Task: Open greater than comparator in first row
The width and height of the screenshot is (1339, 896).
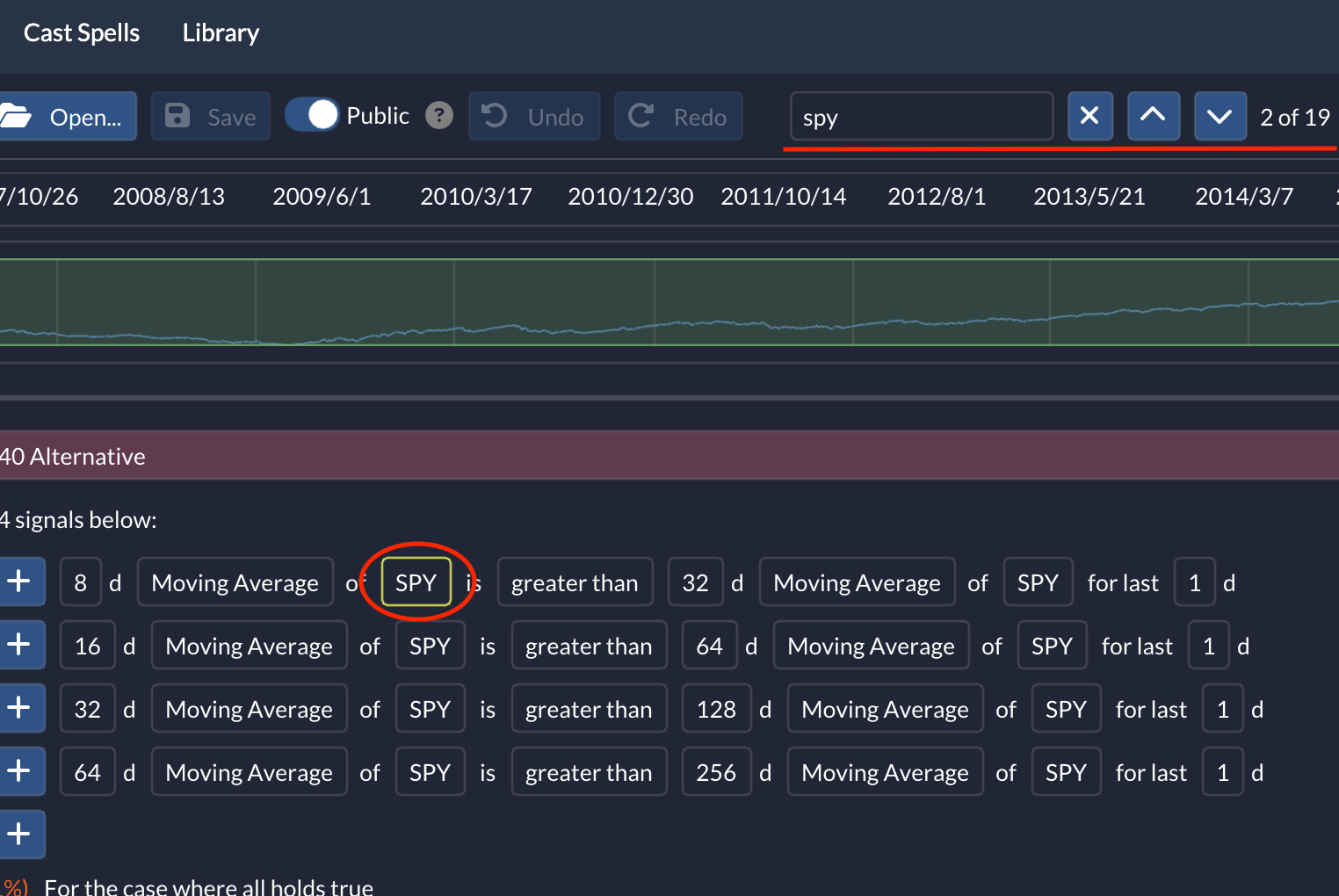Action: [575, 582]
